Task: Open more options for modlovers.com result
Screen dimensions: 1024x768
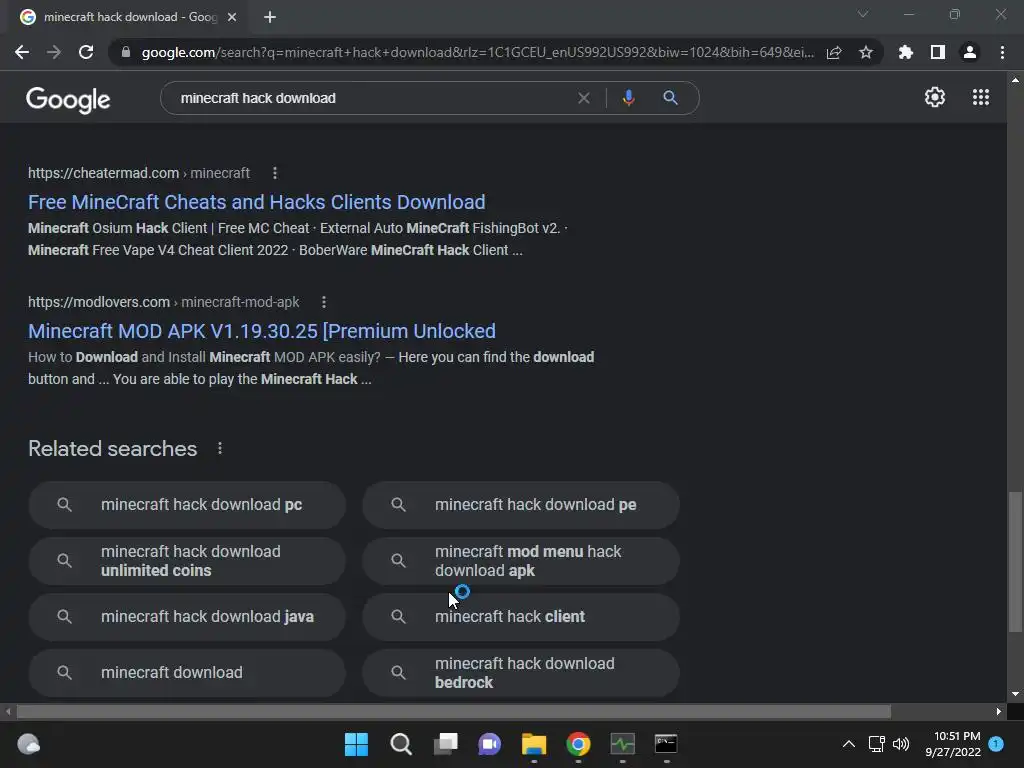Action: (324, 302)
